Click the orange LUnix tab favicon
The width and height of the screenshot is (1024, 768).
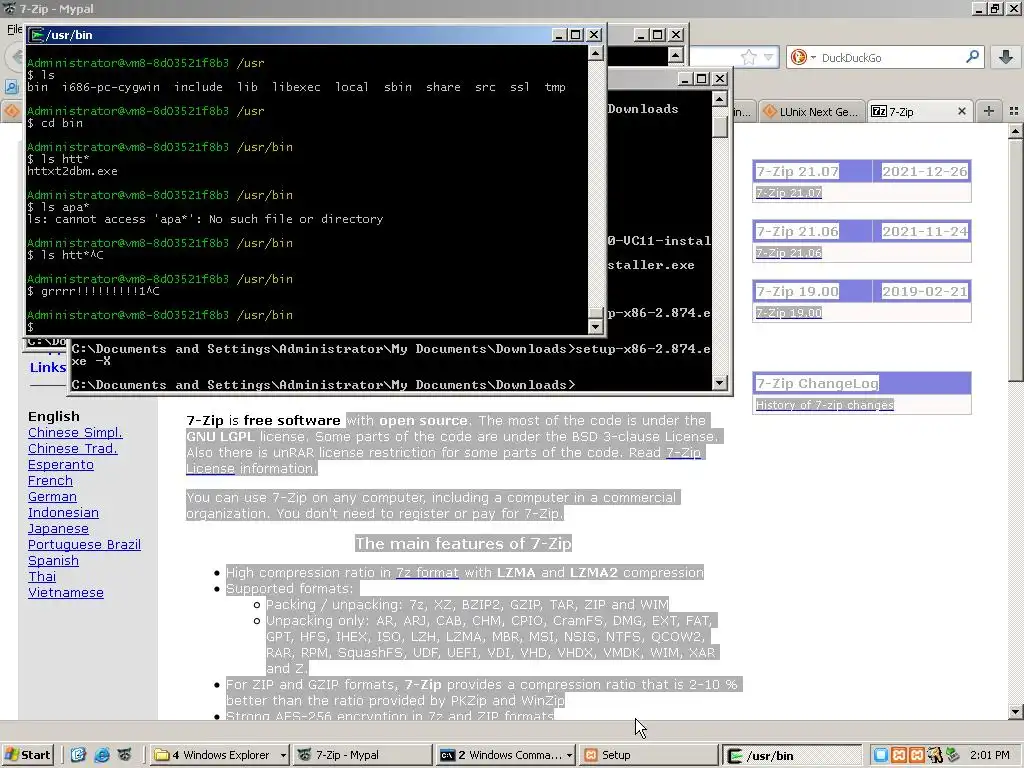point(769,112)
